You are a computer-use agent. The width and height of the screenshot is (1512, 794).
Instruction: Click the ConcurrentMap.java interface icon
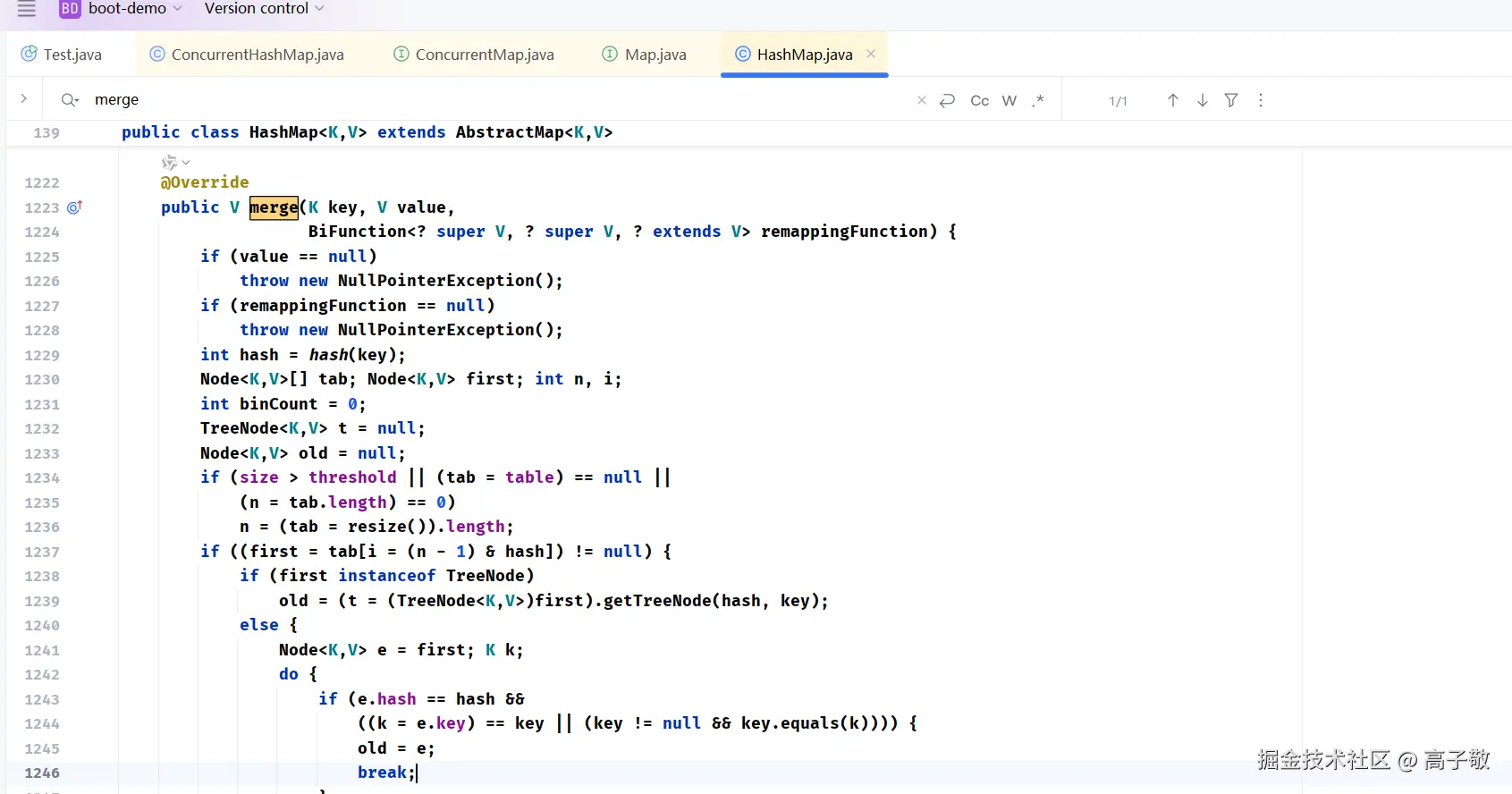[x=401, y=54]
